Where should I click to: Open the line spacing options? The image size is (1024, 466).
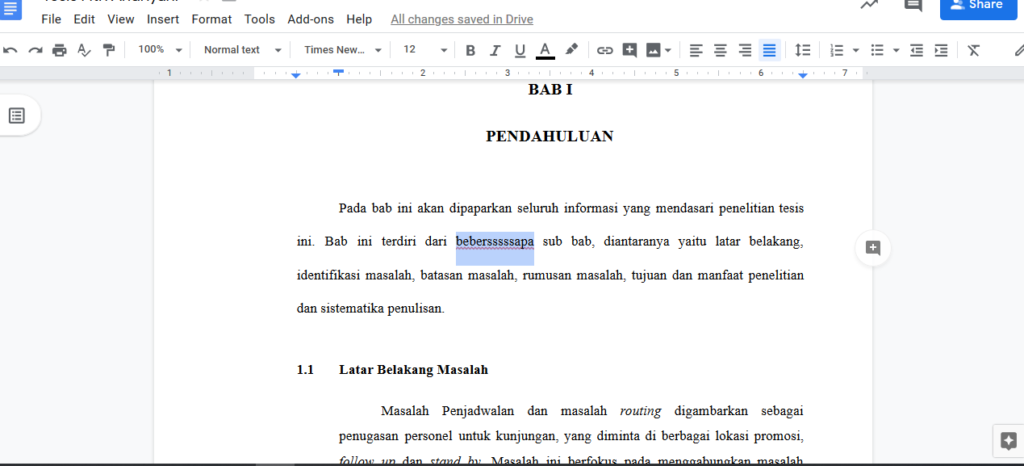803,50
